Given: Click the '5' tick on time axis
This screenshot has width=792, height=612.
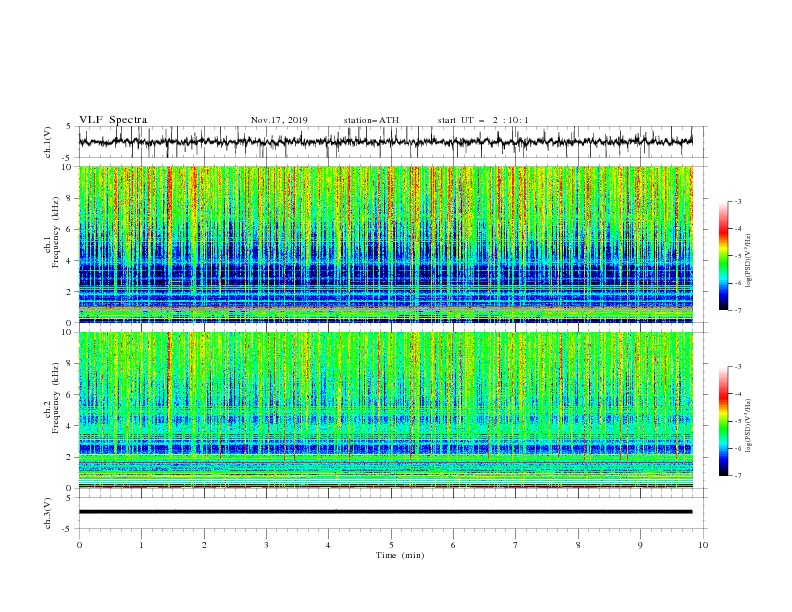Looking at the screenshot, I should tap(391, 545).
